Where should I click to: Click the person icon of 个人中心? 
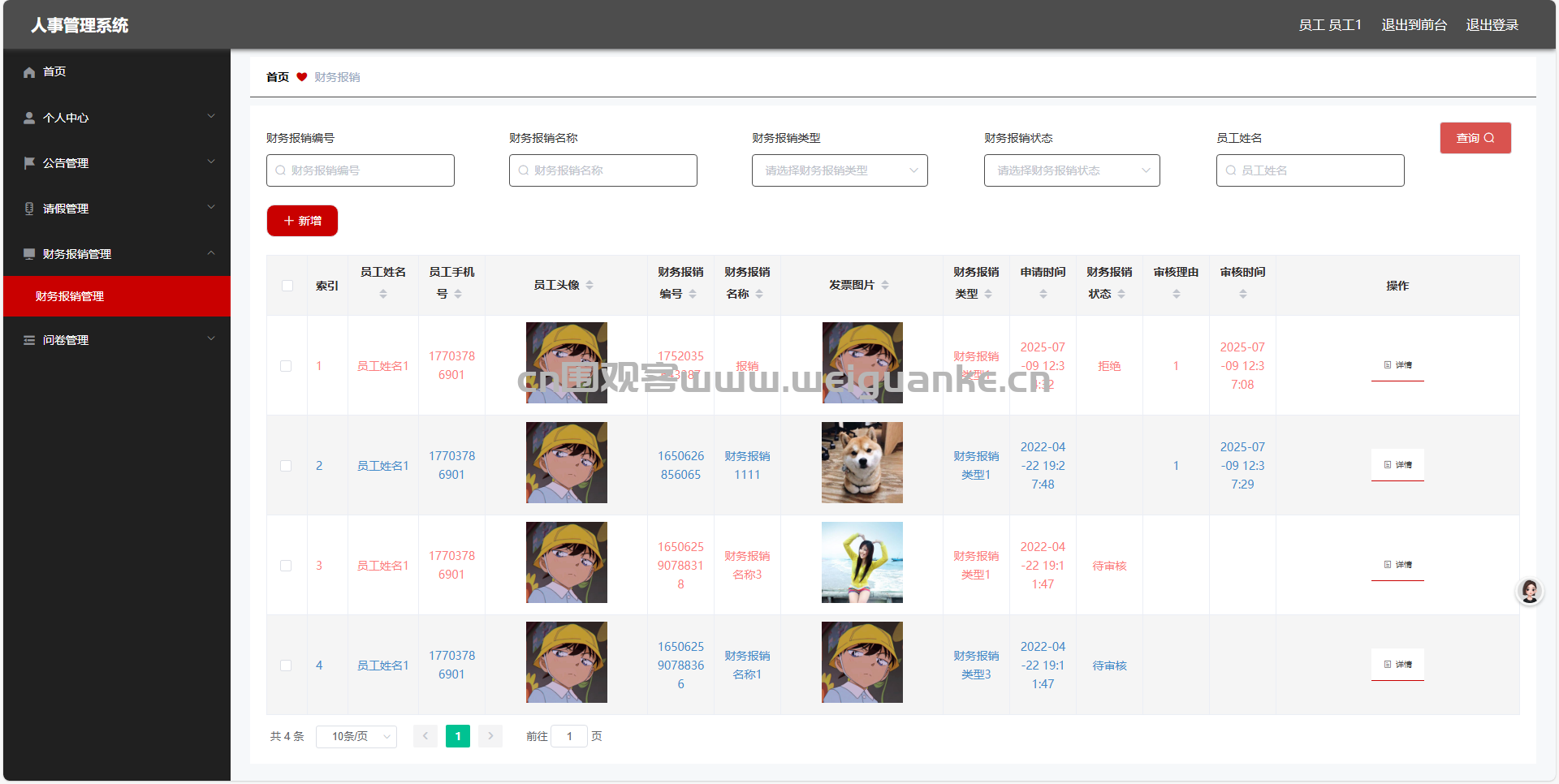pyautogui.click(x=29, y=118)
